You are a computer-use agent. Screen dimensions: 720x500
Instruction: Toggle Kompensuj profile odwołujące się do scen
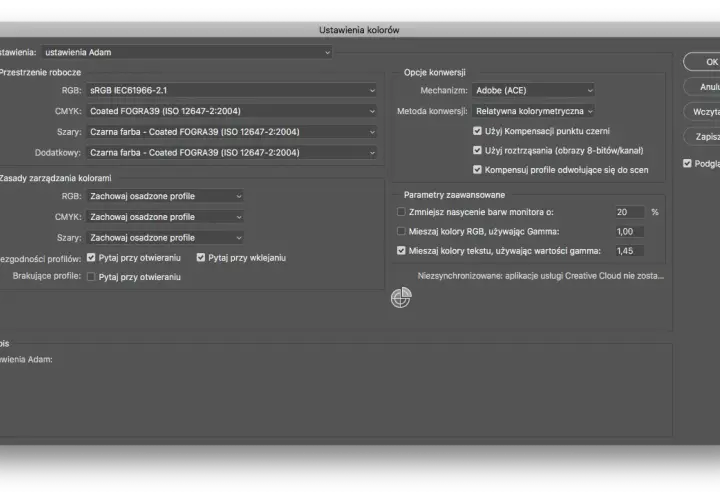477,169
